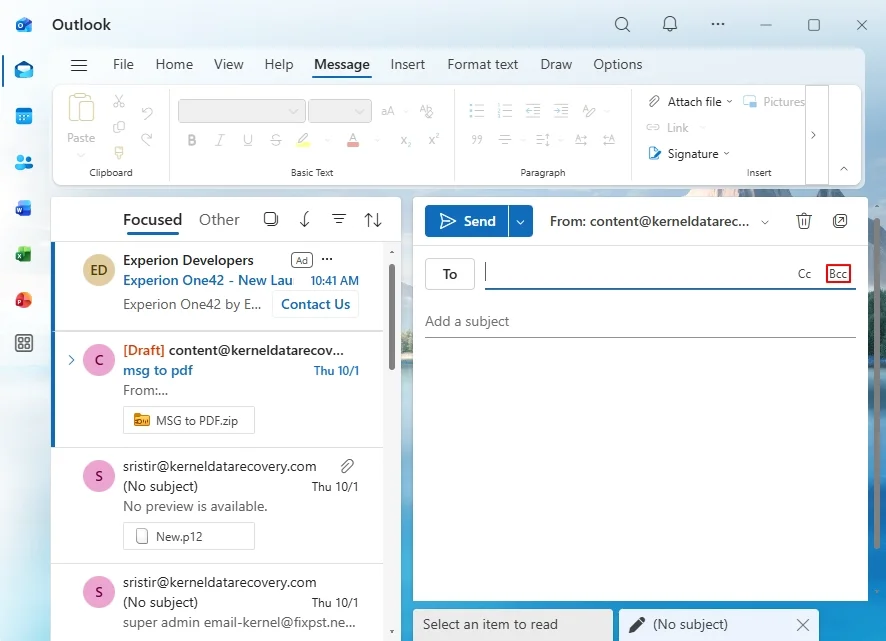Open the Calendar app in sidebar
The width and height of the screenshot is (886, 641).
(x=24, y=116)
